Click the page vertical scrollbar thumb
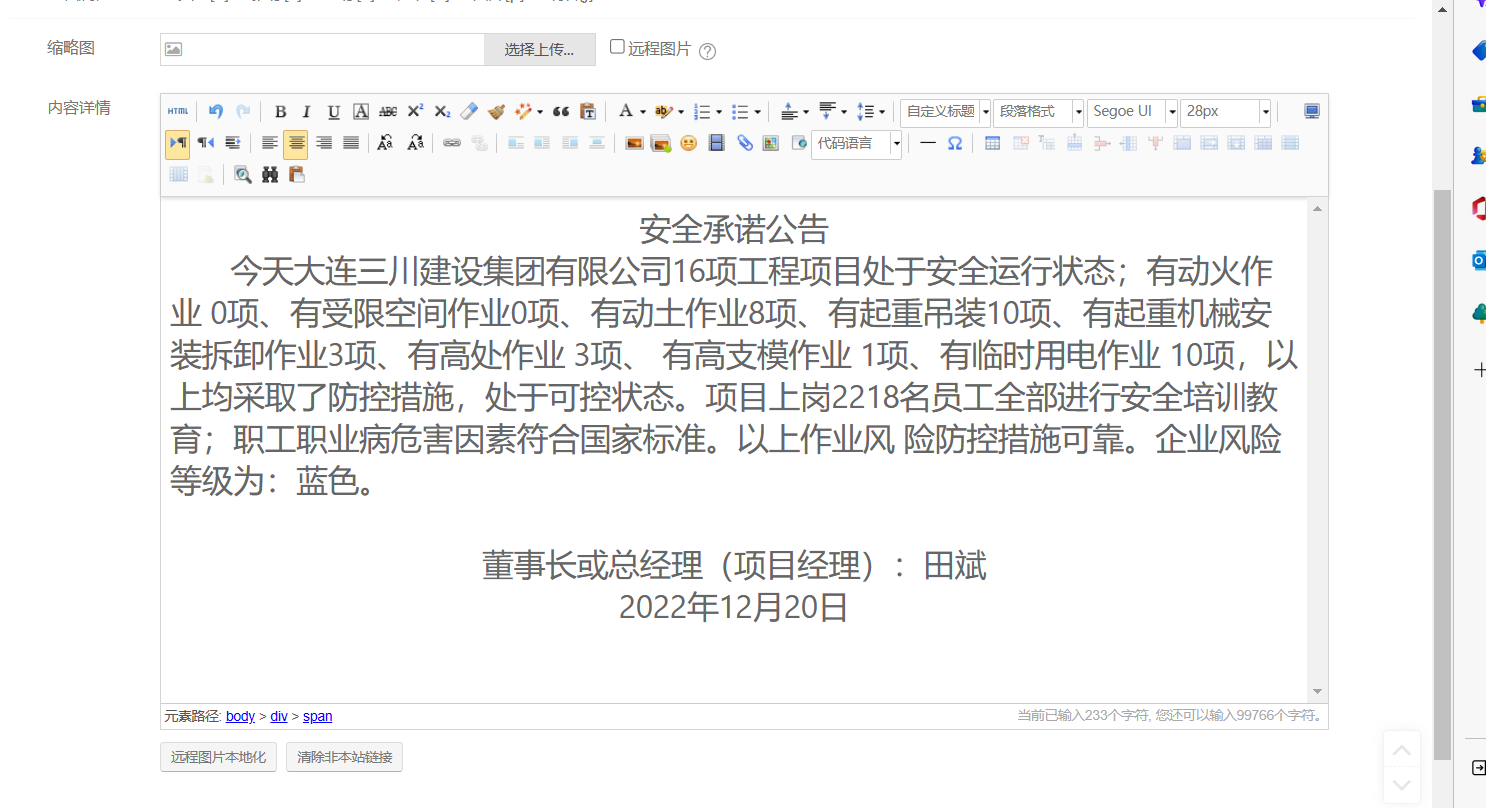Screen dimensions: 1486x808 (x=1441, y=473)
